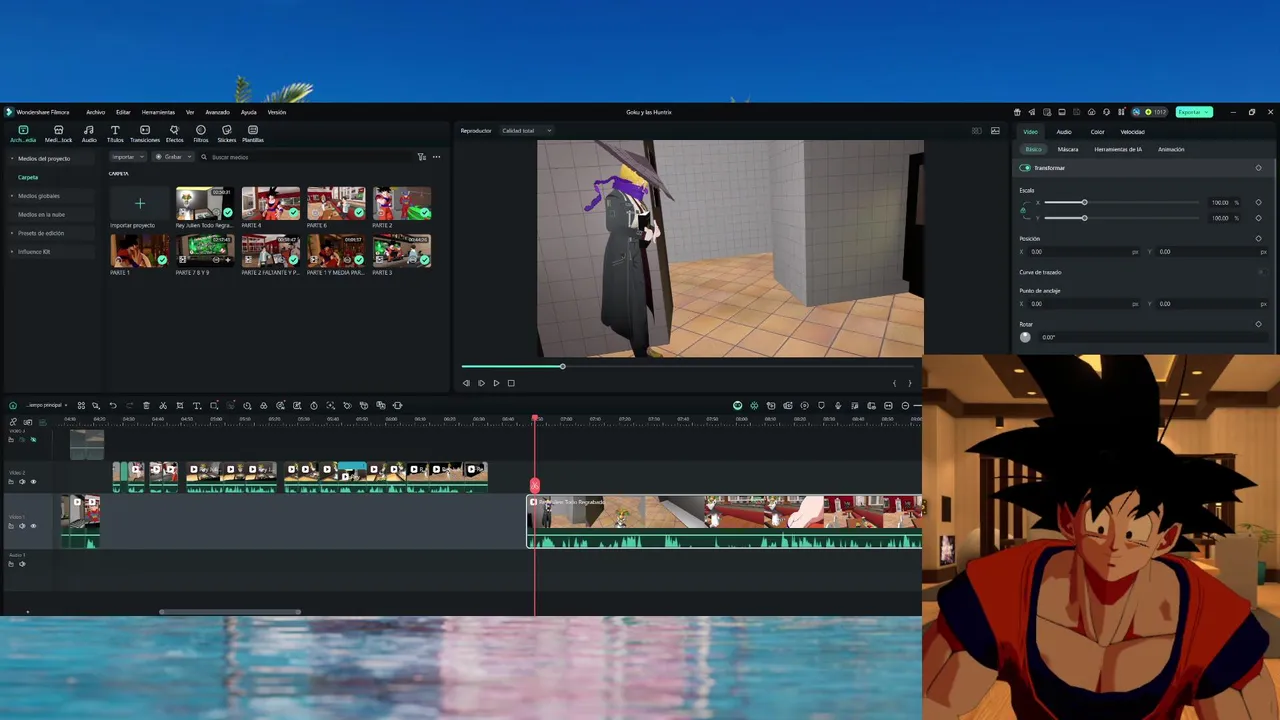Click the microphone voiceover icon in timeline toolbar
Viewport: 1280px width, 720px height.
tap(838, 405)
